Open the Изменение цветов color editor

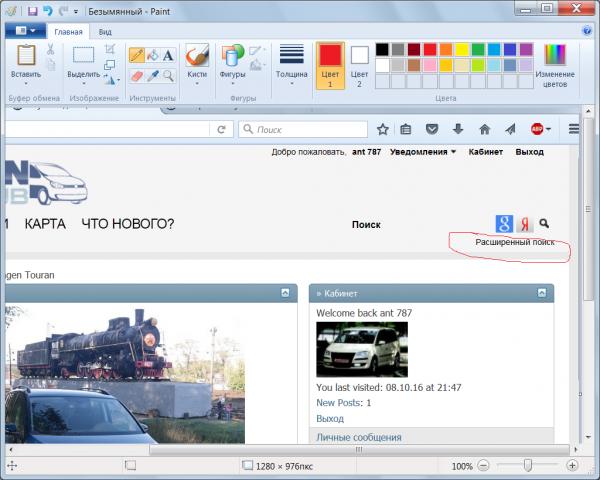[555, 66]
